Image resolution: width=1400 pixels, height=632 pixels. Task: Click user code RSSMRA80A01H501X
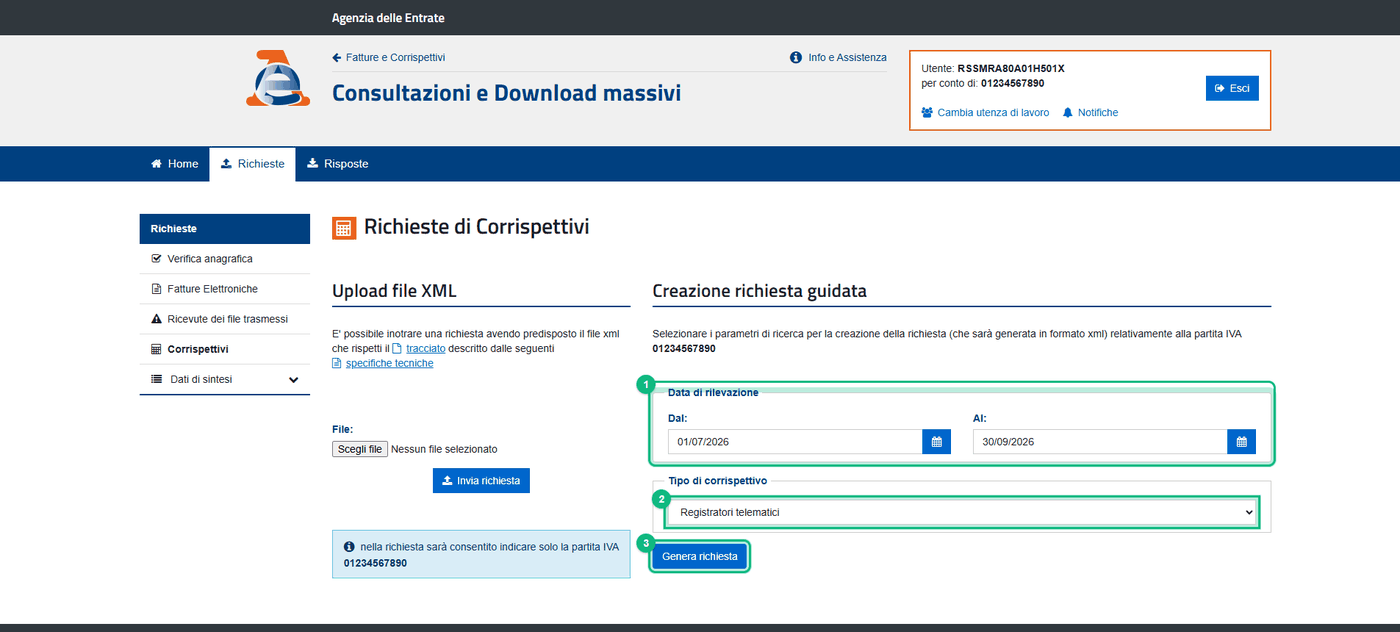point(1011,68)
